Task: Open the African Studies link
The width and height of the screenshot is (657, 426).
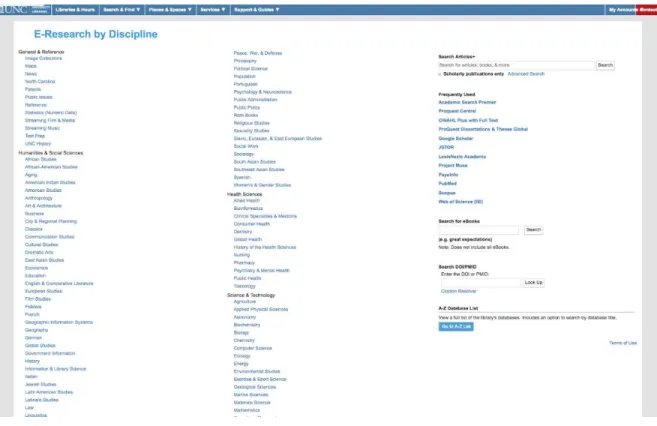Action: pos(41,159)
